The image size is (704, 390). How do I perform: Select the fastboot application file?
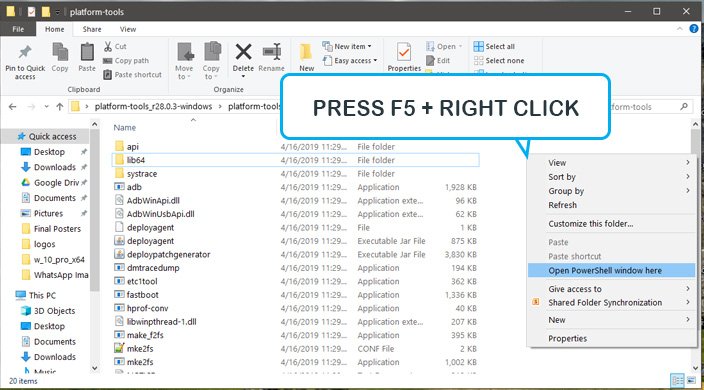pyautogui.click(x=142, y=295)
